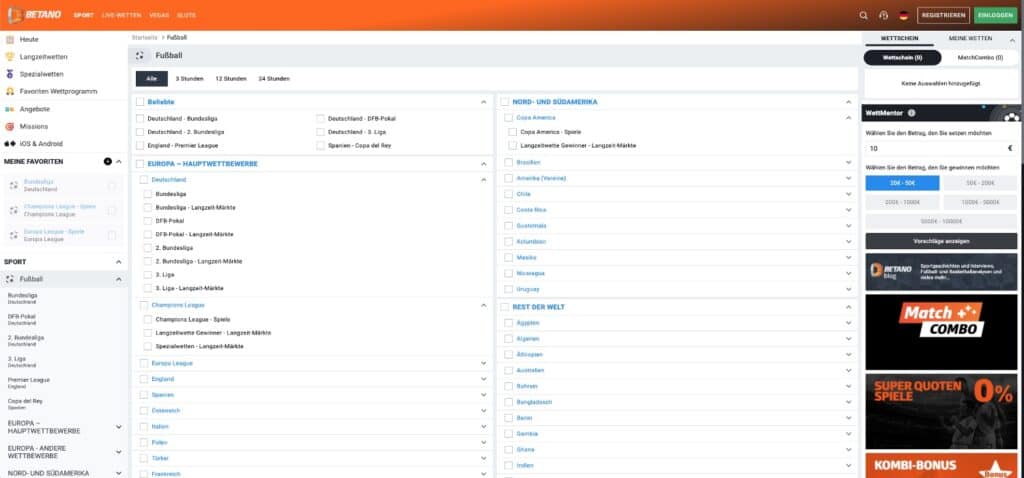
Task: Click the REGISTRIEREN button
Action: click(943, 15)
